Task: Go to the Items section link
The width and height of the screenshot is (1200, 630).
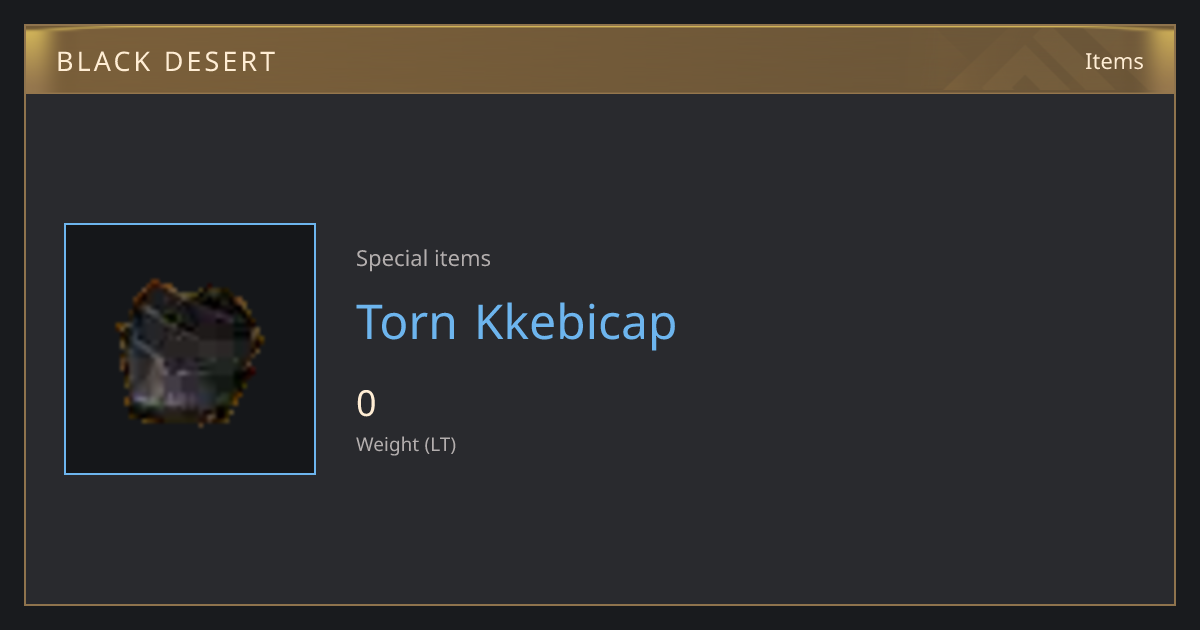Action: [x=1114, y=61]
